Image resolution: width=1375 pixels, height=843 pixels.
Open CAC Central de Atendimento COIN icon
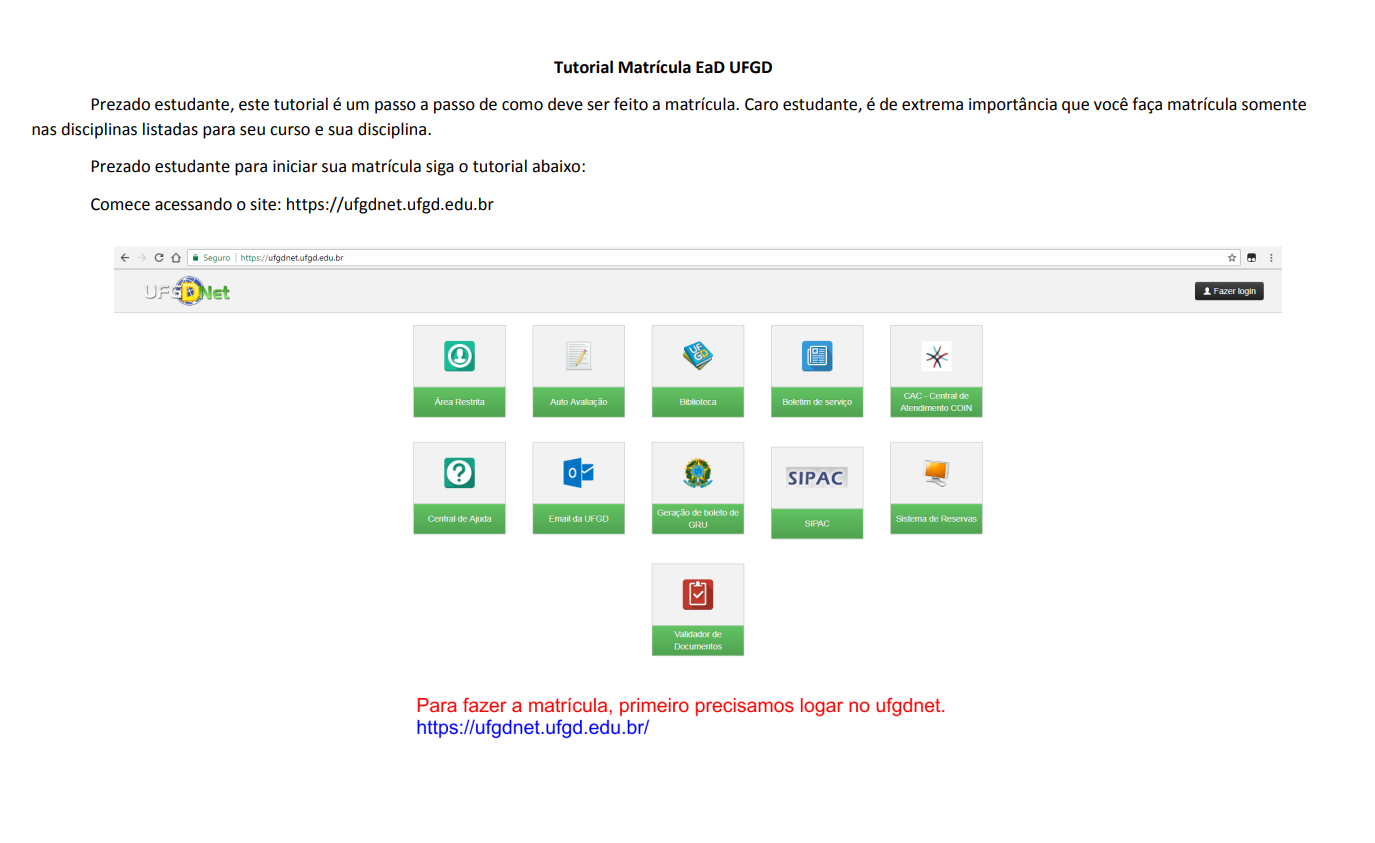(x=936, y=356)
